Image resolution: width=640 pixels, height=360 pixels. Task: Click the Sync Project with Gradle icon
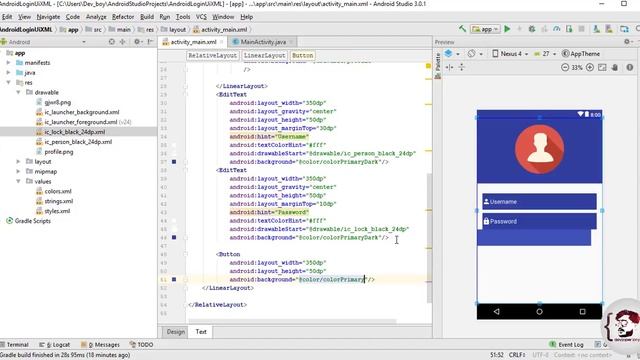[x=624, y=29]
